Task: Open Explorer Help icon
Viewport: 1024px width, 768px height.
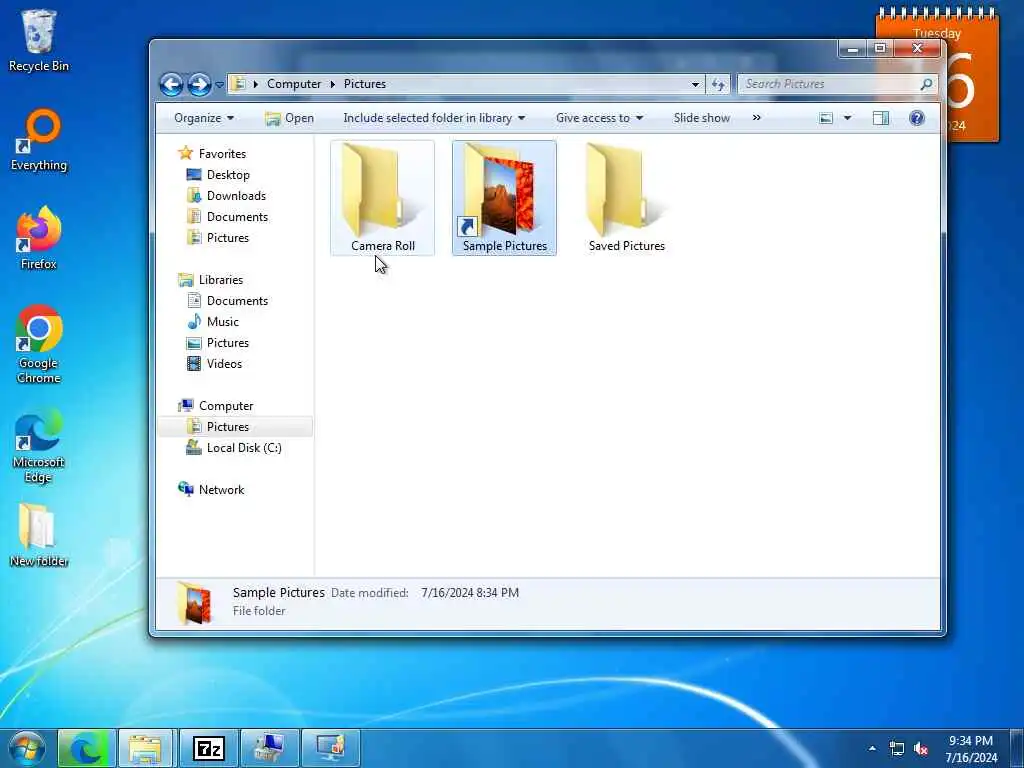Action: [917, 118]
